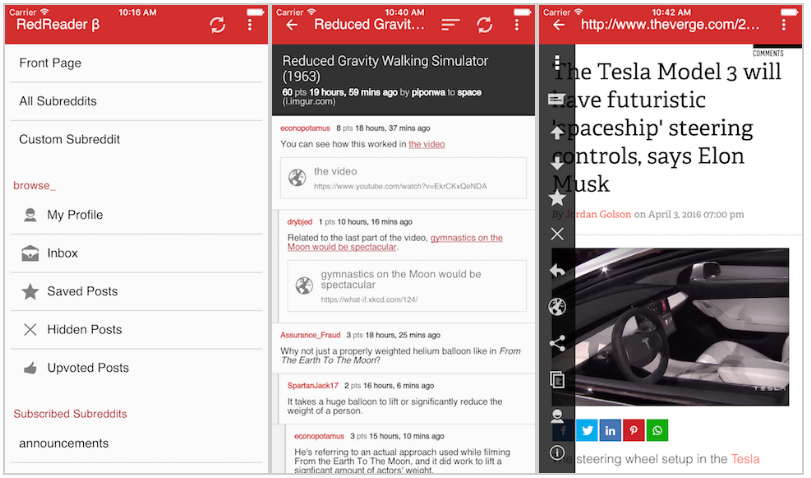Tap theverge.com URL in title bar

pyautogui.click(x=670, y=24)
